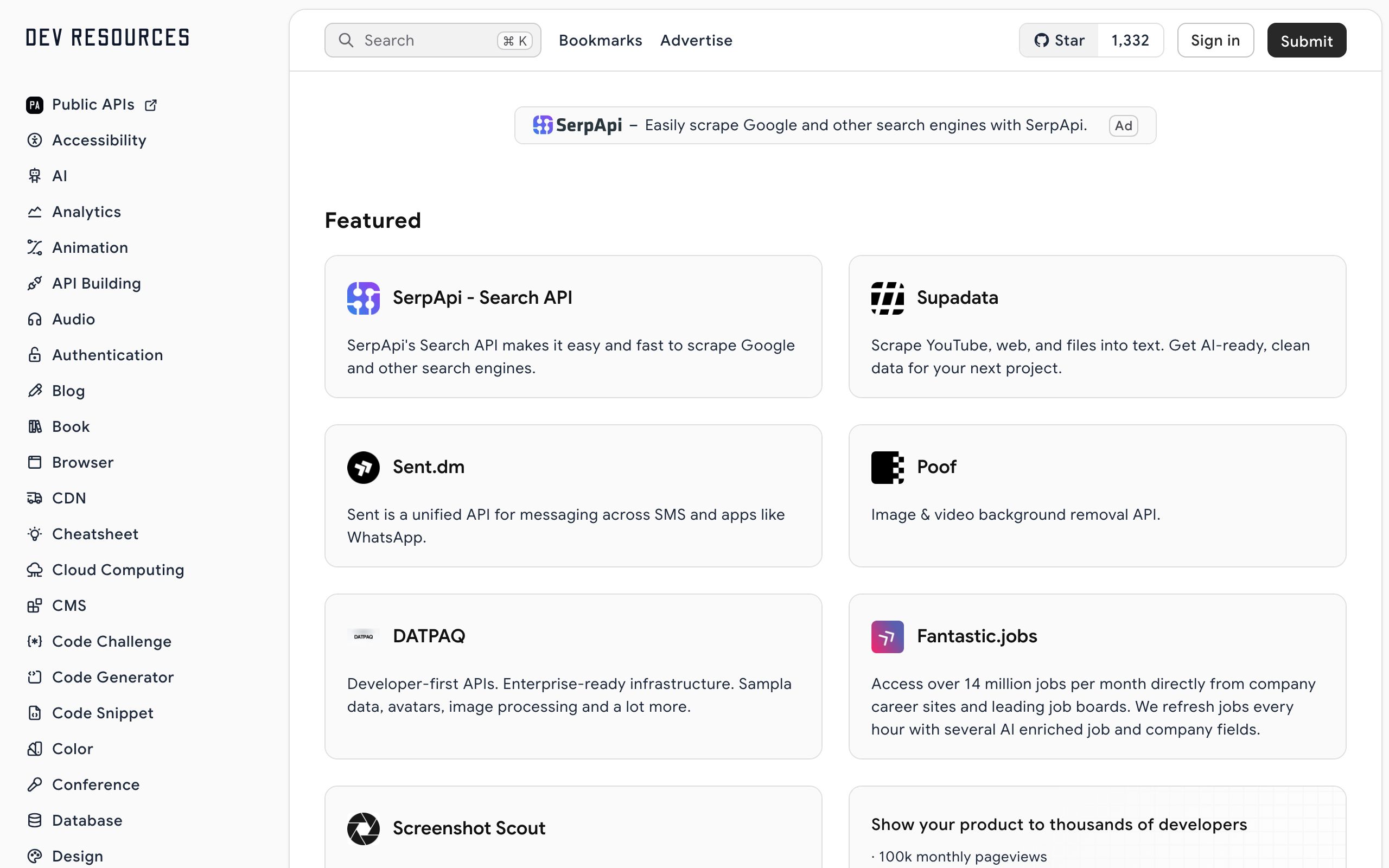Viewport: 1389px width, 868px height.
Task: Click the Screenshot Scout aperture logo
Action: (x=364, y=828)
